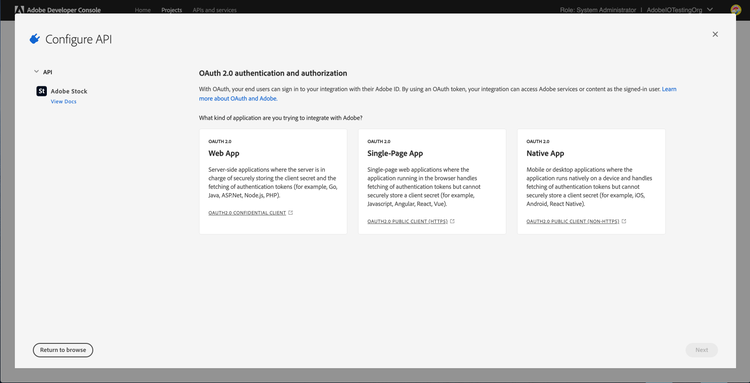Go to the Home tab
The height and width of the screenshot is (383, 750).
click(143, 10)
